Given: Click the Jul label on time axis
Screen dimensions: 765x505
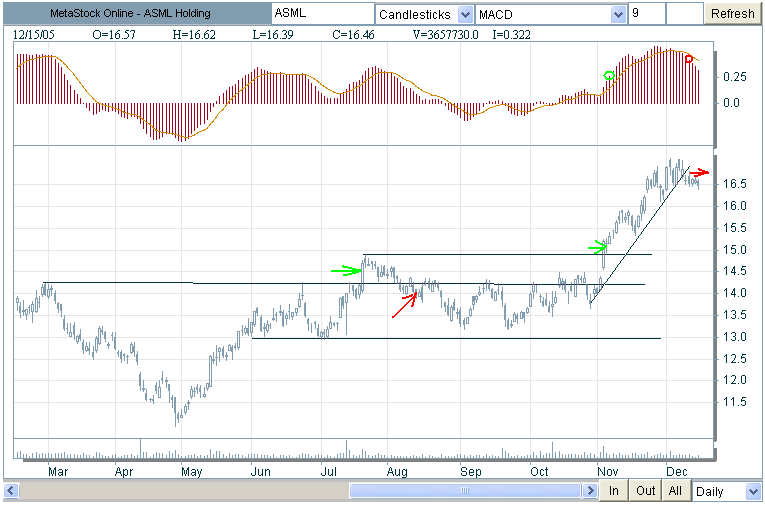Looking at the screenshot, I should pos(329,472).
